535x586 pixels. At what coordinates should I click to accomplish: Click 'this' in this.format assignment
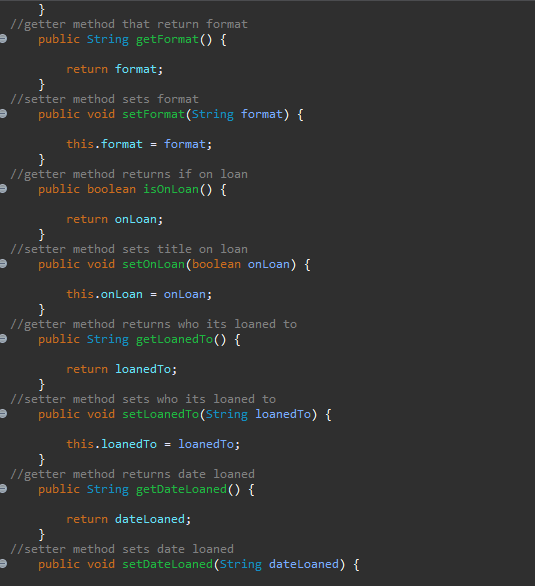pos(80,144)
